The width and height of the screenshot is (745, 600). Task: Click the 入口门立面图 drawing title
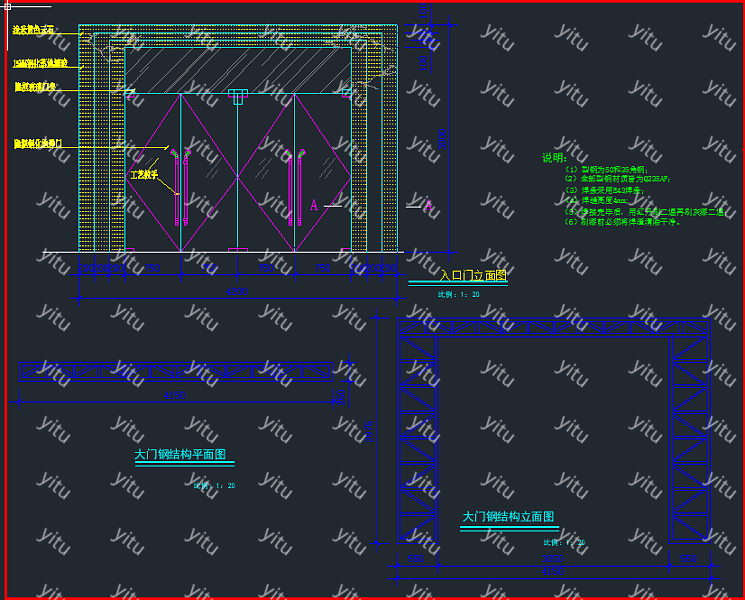(x=473, y=275)
